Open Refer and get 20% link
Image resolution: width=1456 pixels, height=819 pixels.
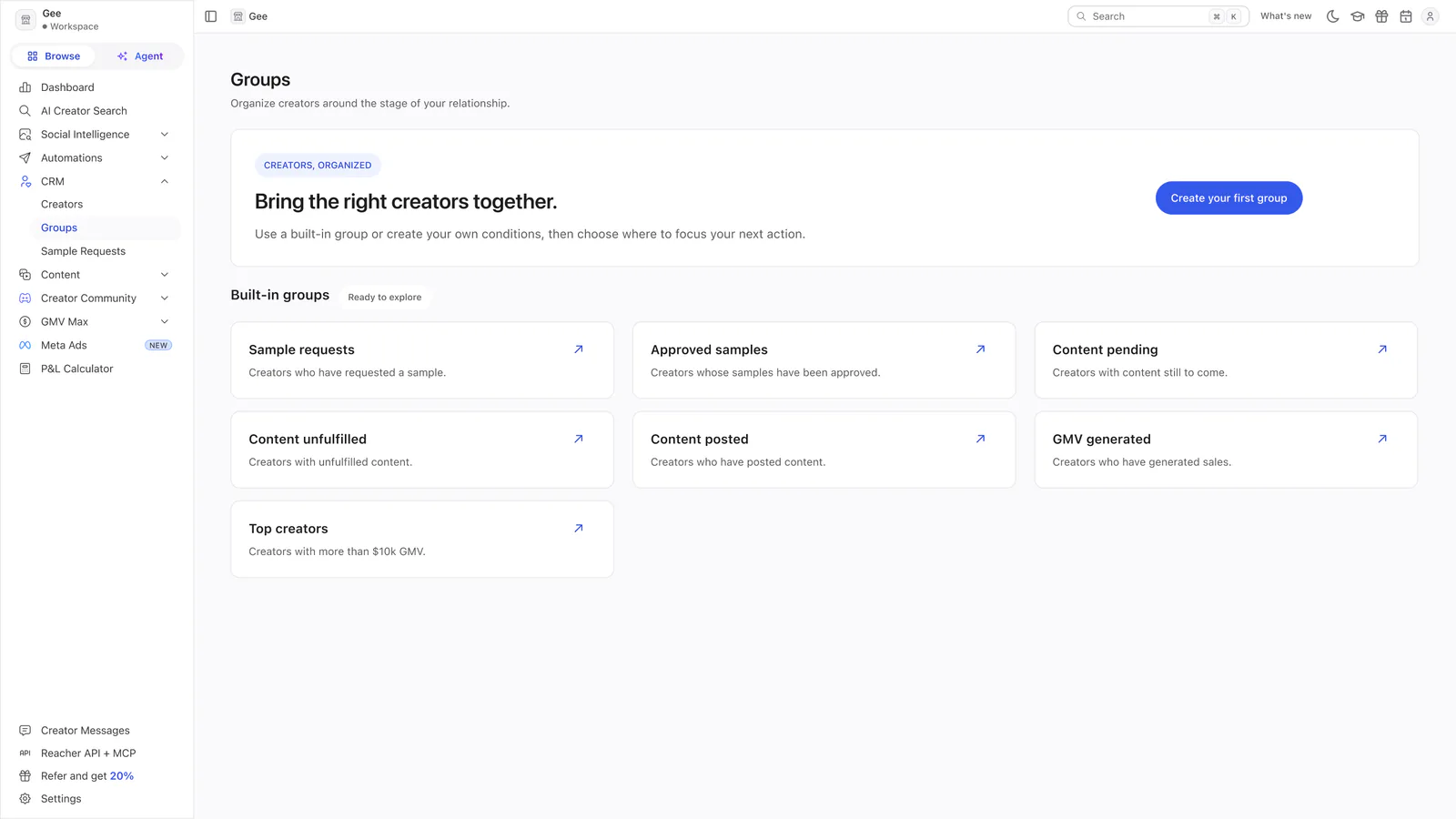[87, 776]
